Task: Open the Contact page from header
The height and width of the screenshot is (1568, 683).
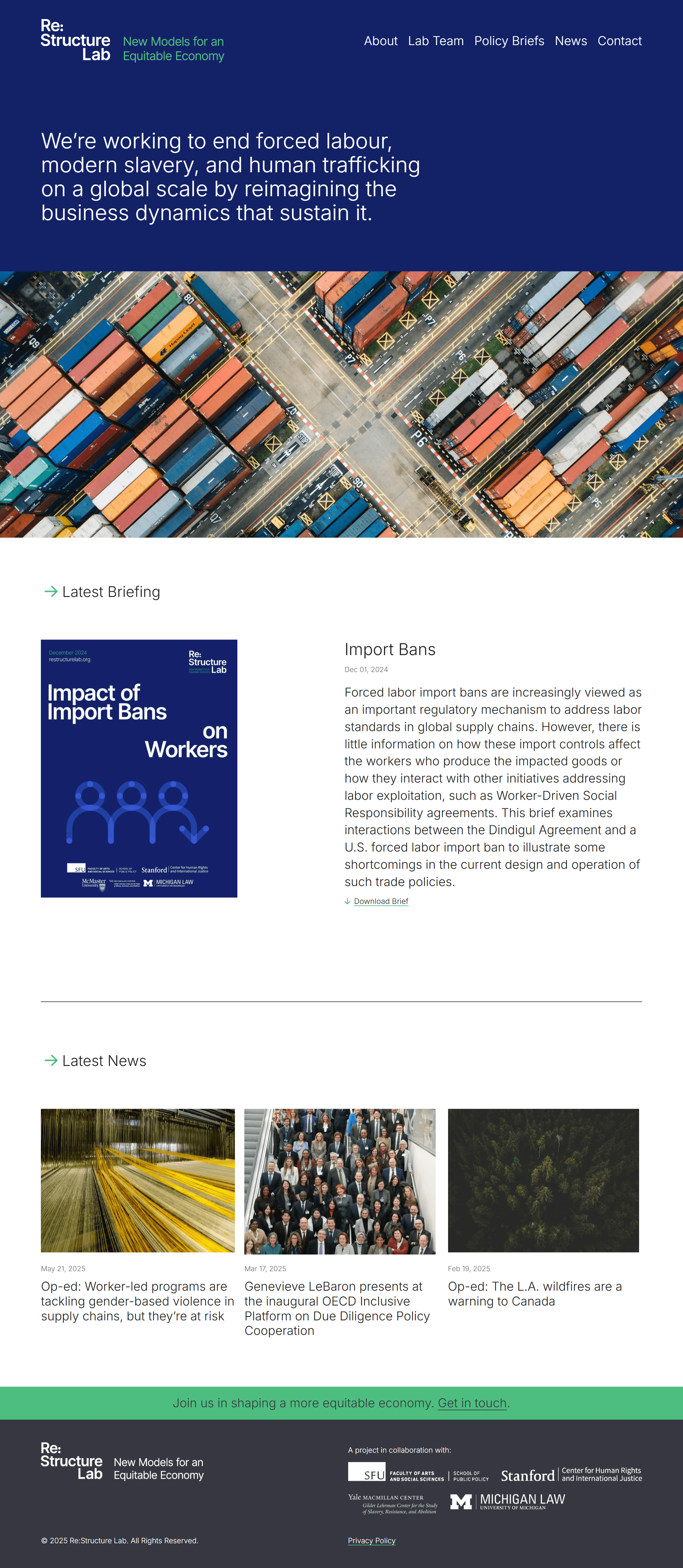Action: (619, 41)
